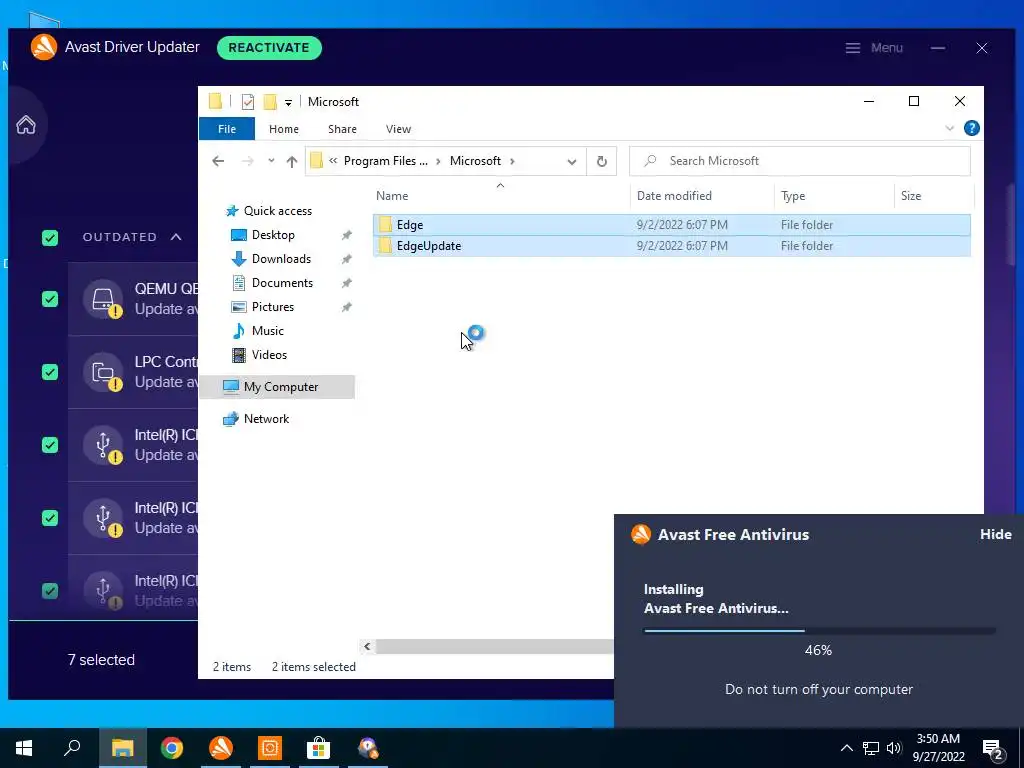Expand the File Explorer ribbon
Viewport: 1024px width, 768px height.
(x=950, y=128)
